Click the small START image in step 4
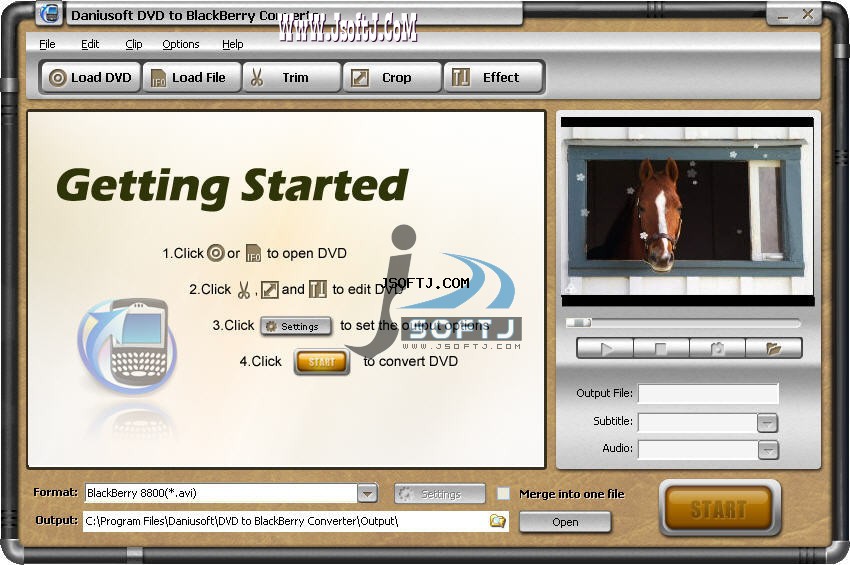850x565 pixels. point(321,362)
